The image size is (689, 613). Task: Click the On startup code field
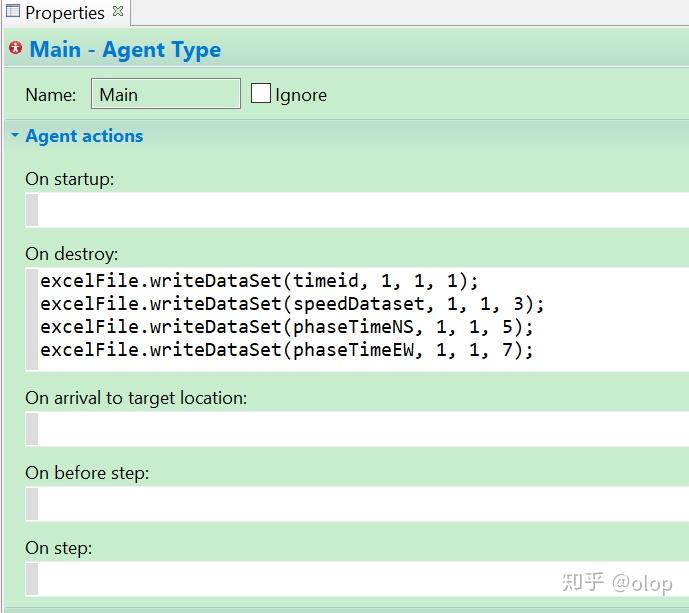(360, 210)
